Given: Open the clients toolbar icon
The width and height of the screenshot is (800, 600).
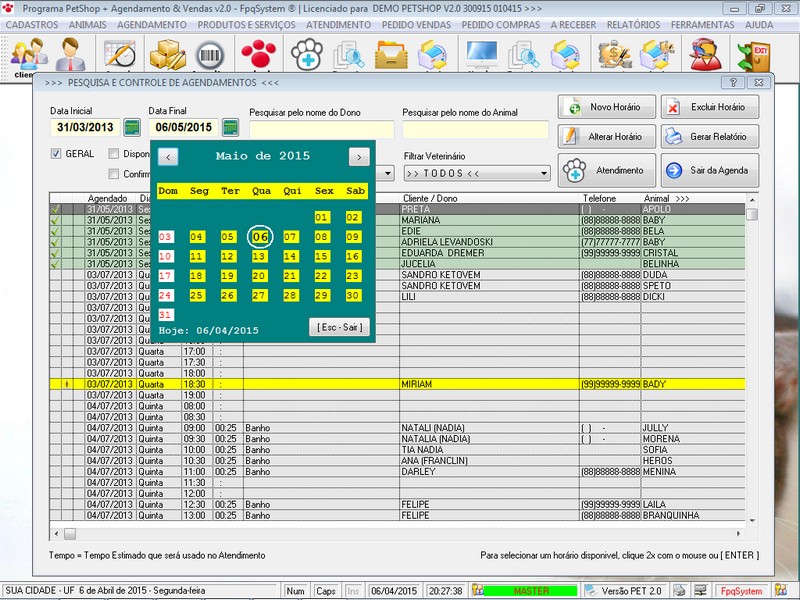Looking at the screenshot, I should pos(29,54).
